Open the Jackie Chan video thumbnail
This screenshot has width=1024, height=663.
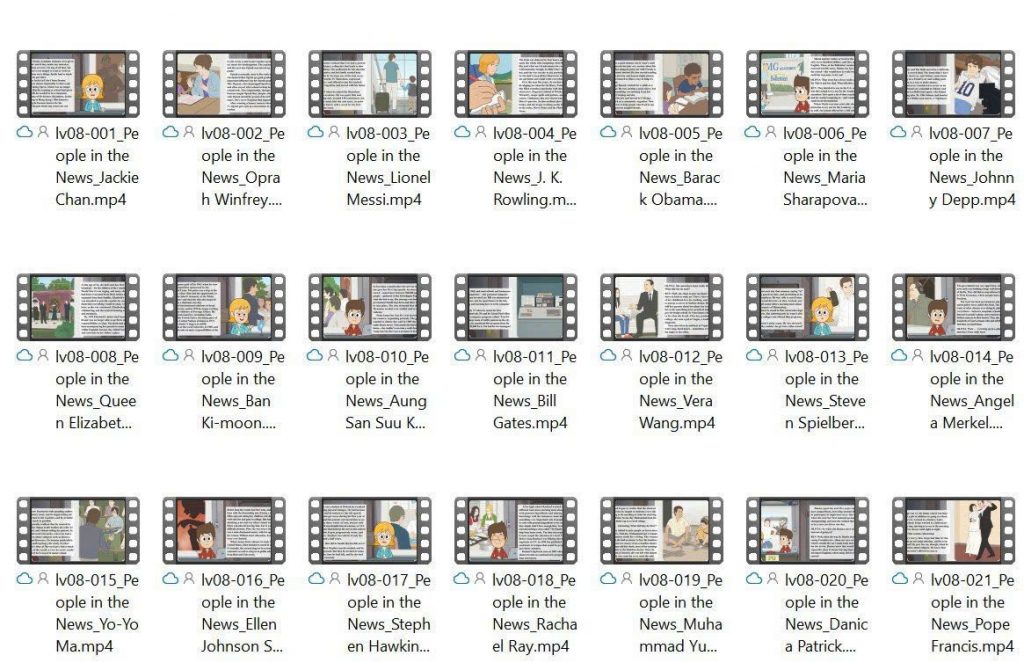77,84
